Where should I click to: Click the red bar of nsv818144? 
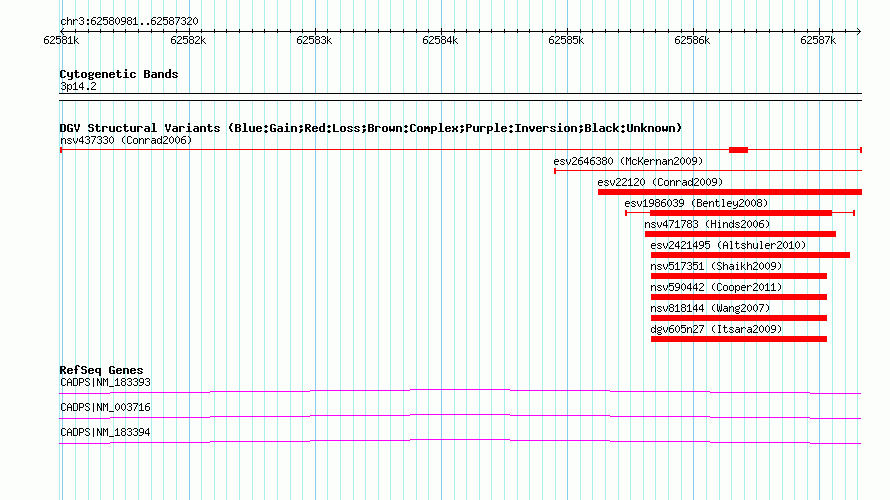pos(739,318)
